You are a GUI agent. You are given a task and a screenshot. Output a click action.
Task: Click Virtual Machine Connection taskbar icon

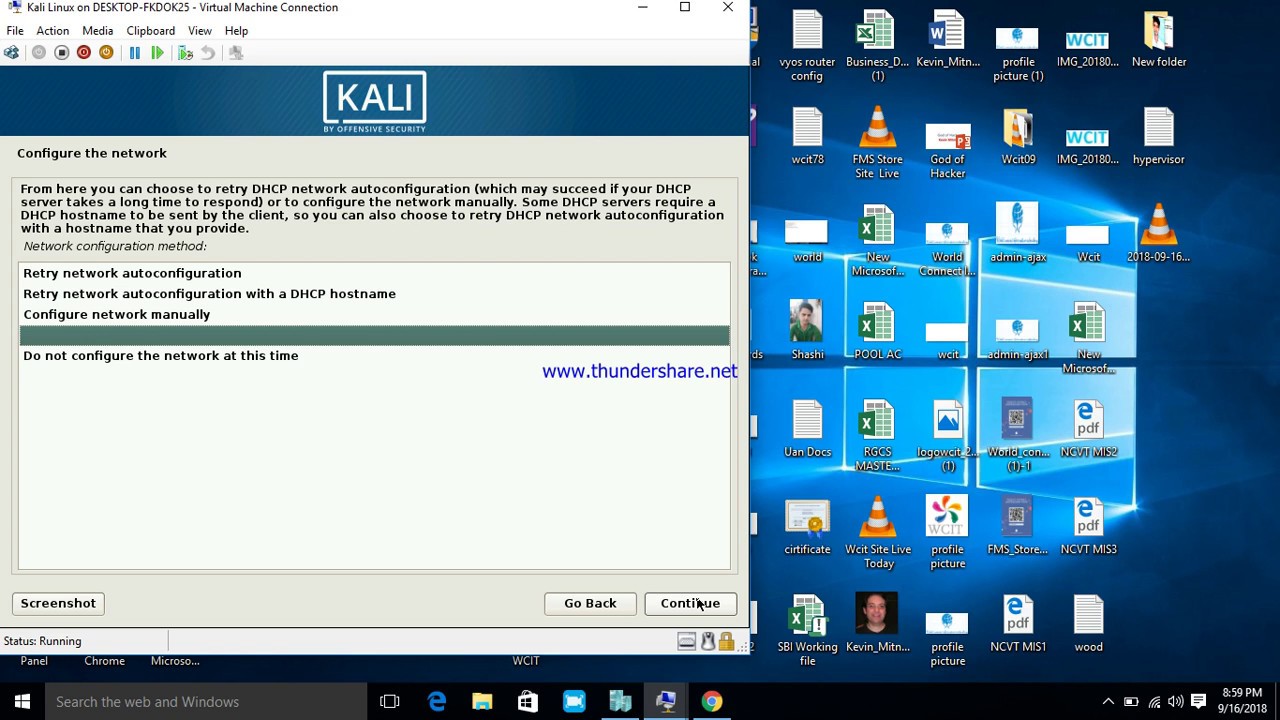pyautogui.click(x=665, y=702)
